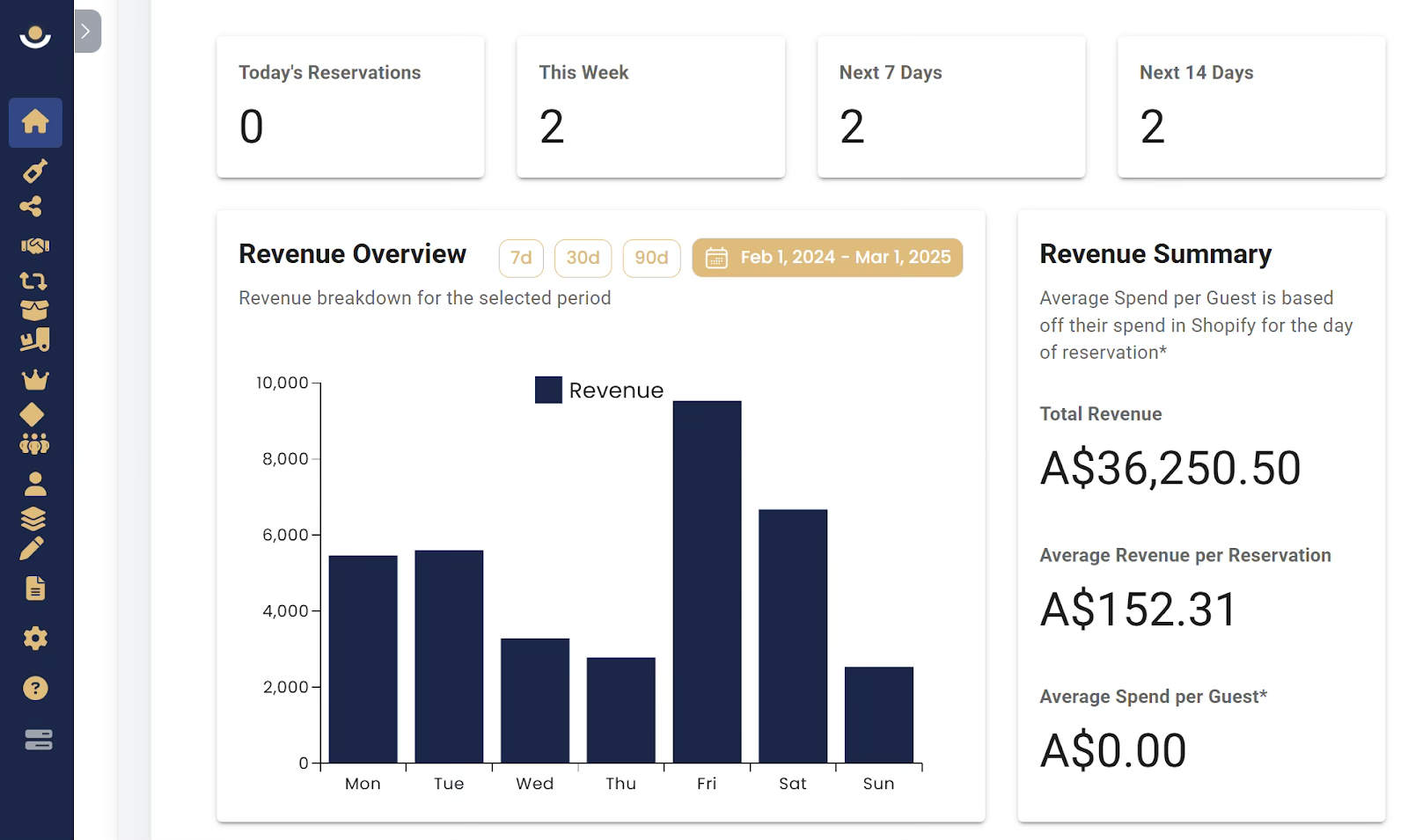Open the people group sidebar icon
This screenshot has height=840, width=1408.
click(x=34, y=444)
